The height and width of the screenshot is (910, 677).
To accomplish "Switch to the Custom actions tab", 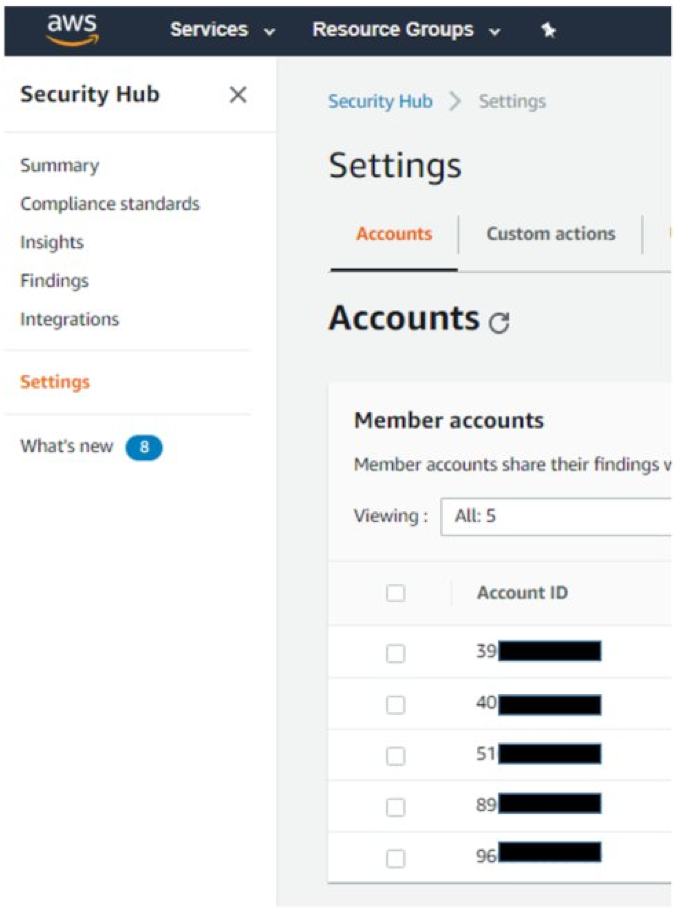I will (x=548, y=233).
